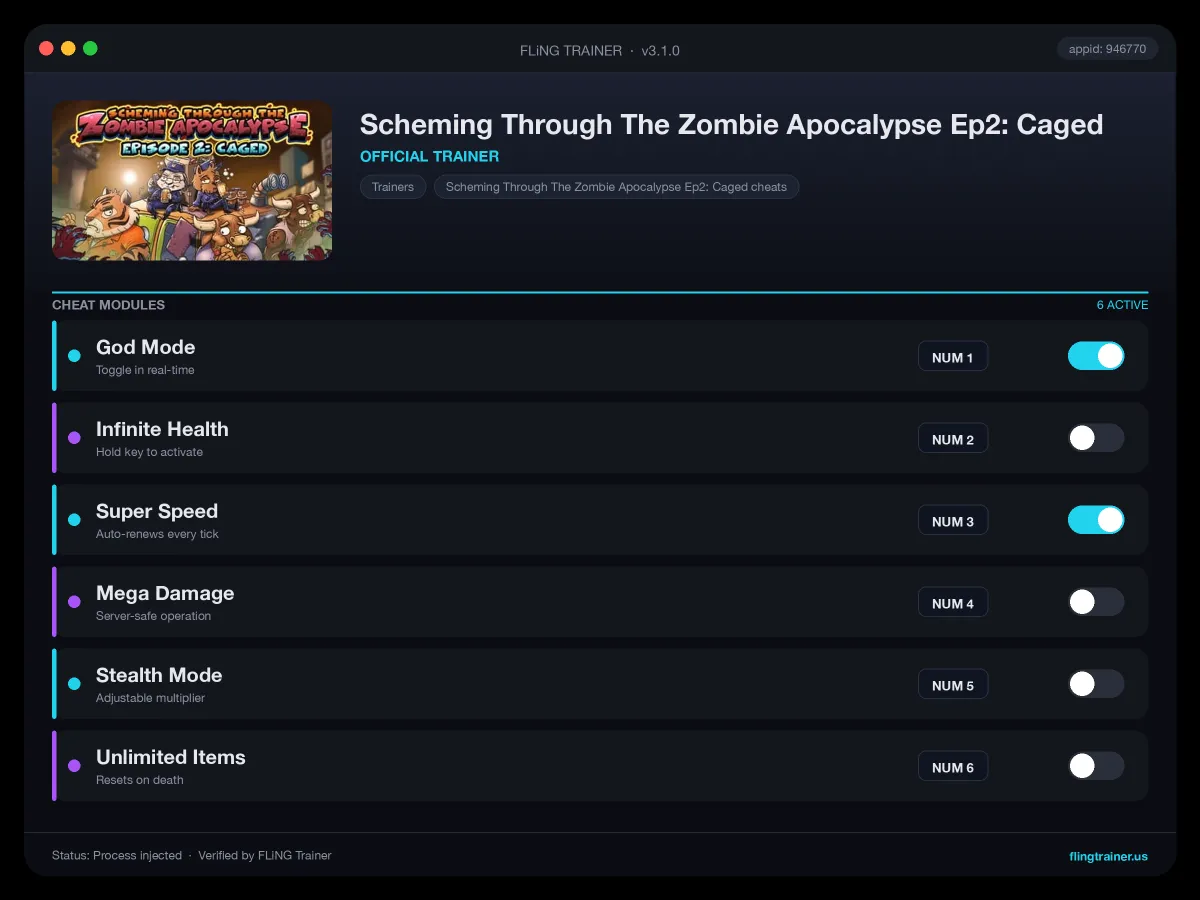Screen dimensions: 1200x900
Task: Click the NUM 3 hotkey button
Action: tap(953, 521)
